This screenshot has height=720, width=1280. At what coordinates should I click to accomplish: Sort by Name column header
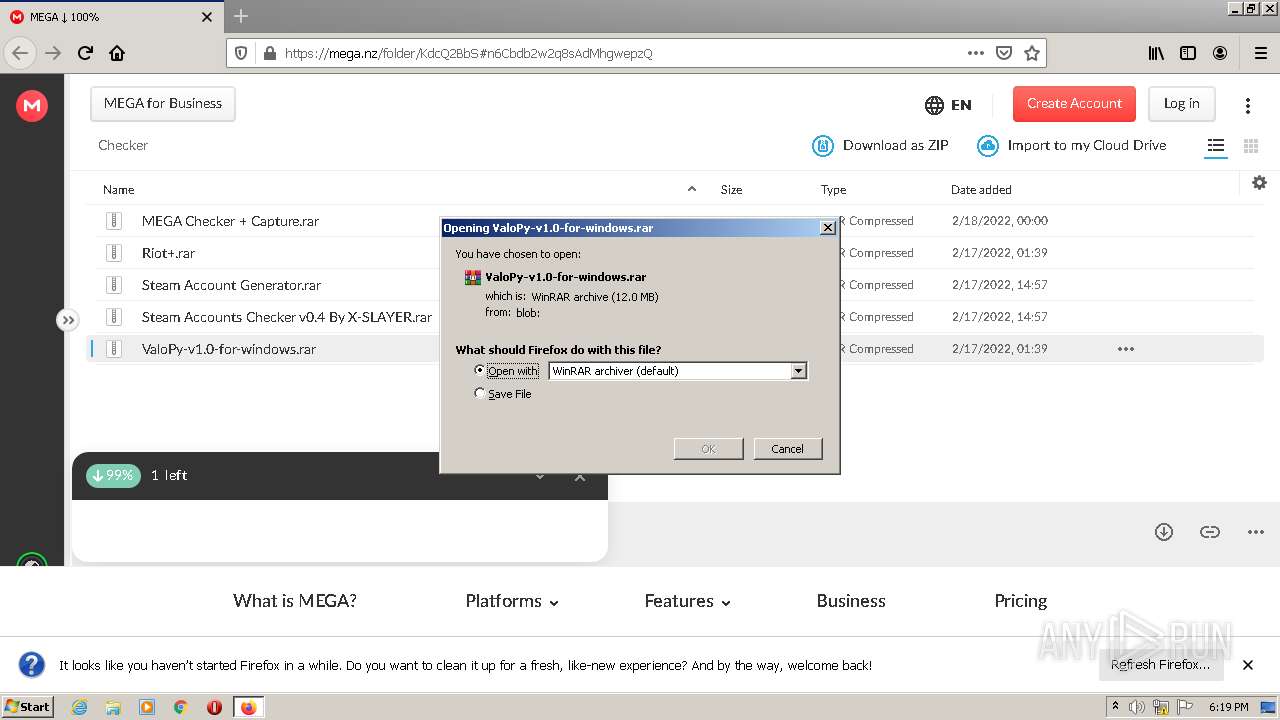pyautogui.click(x=118, y=189)
